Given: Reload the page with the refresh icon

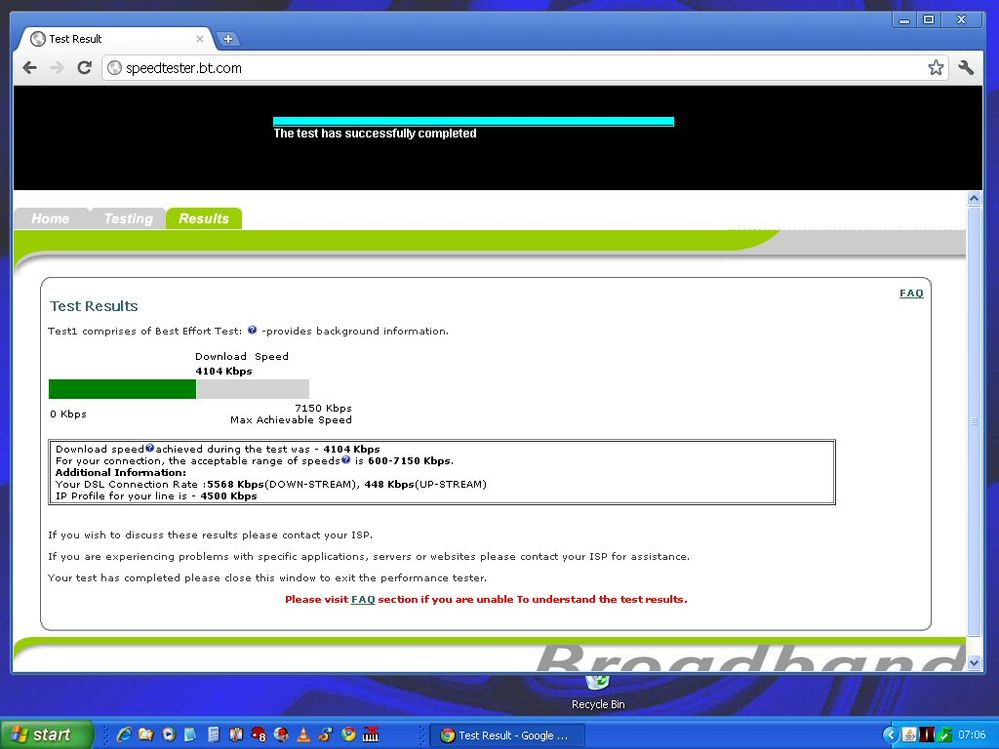Looking at the screenshot, I should pyautogui.click(x=84, y=68).
